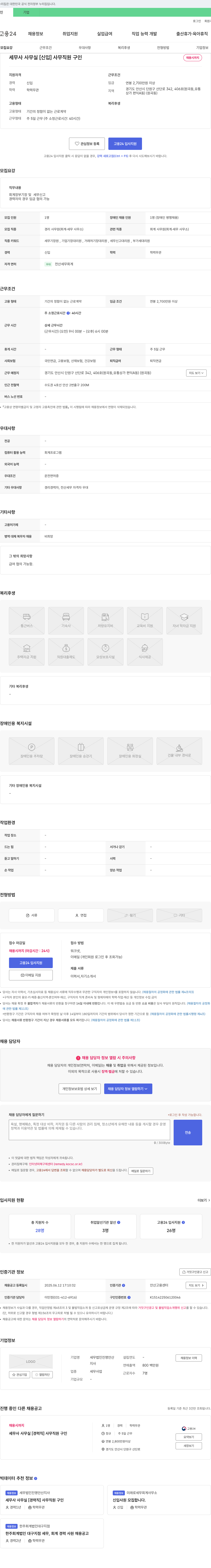Click info icon beside 구인인증번호
The height and width of the screenshot is (1568, 211).
point(129,1297)
